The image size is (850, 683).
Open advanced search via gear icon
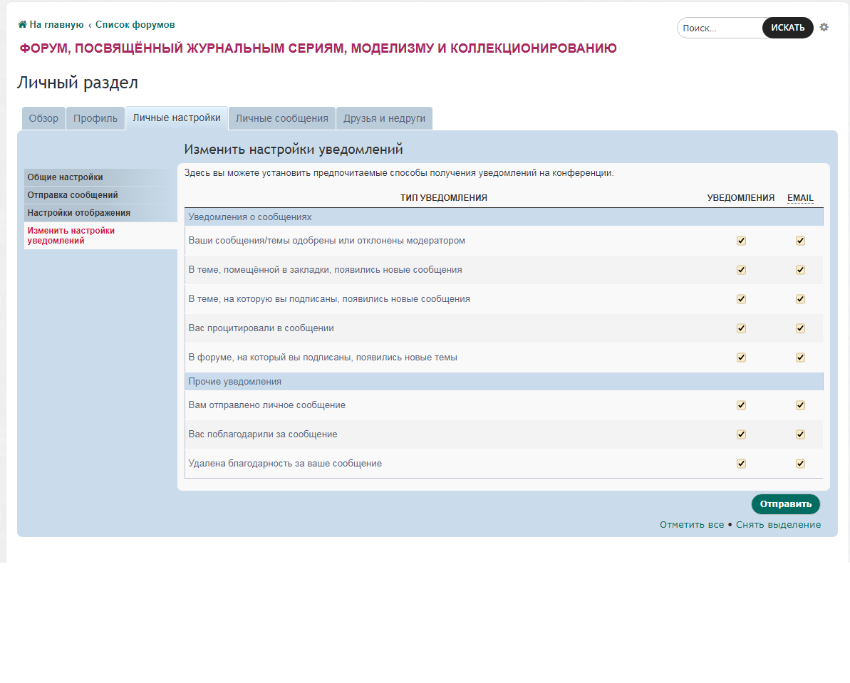click(824, 27)
